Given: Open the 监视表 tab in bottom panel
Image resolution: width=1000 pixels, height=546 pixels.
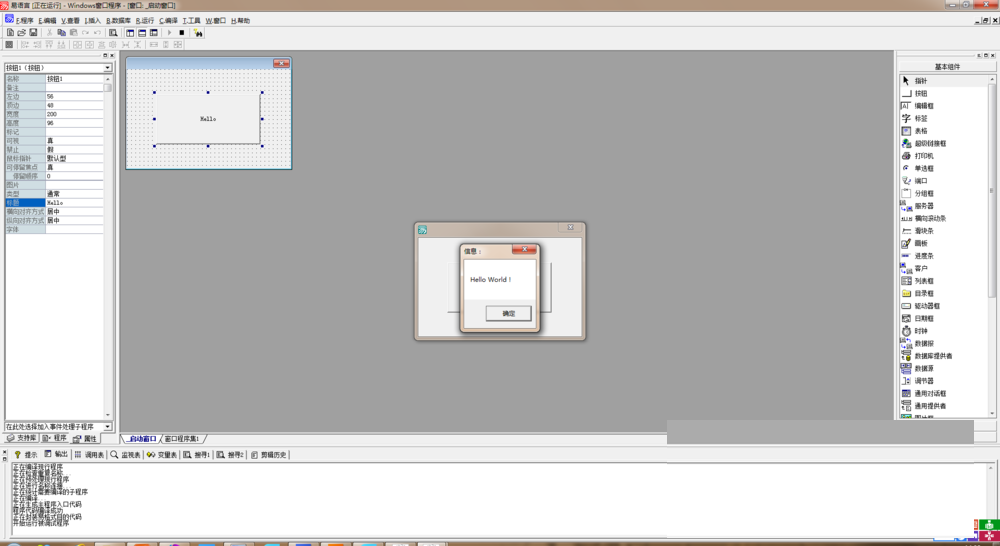Looking at the screenshot, I should click(125, 455).
